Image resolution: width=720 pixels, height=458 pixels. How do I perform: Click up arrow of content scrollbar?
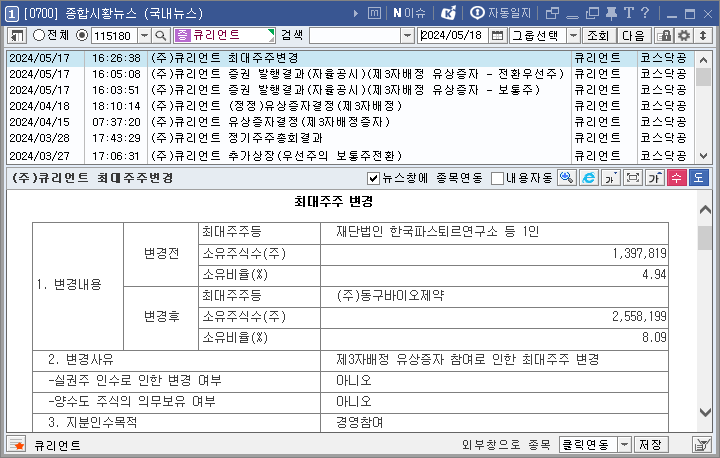705,209
